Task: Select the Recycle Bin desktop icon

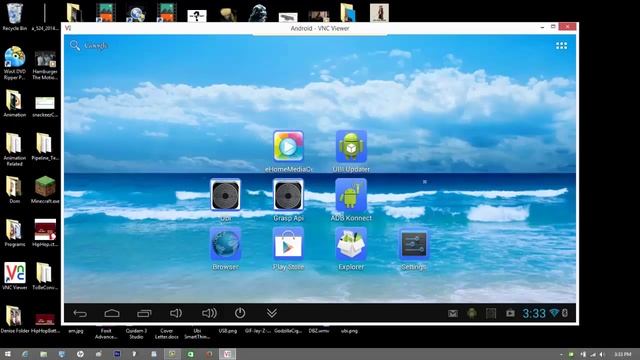Action: point(15,16)
